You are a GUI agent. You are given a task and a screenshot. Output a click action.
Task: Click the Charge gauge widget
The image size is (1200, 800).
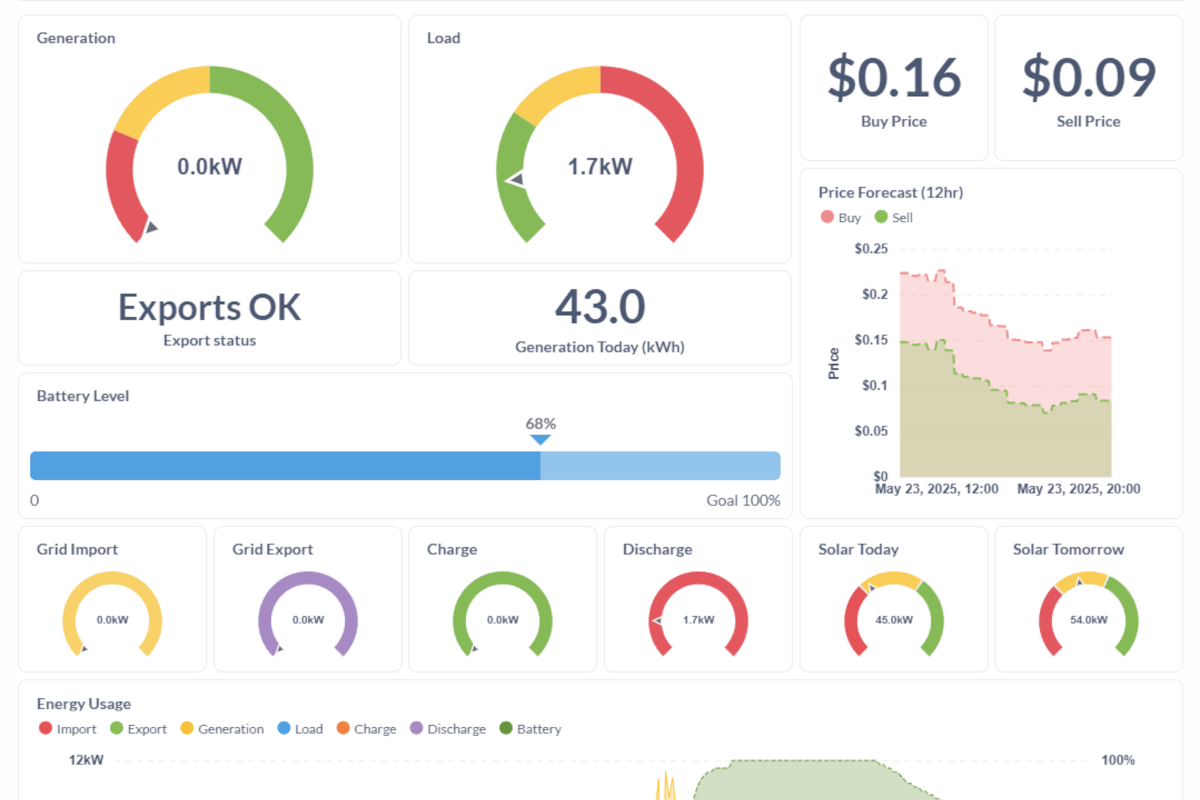pos(502,615)
